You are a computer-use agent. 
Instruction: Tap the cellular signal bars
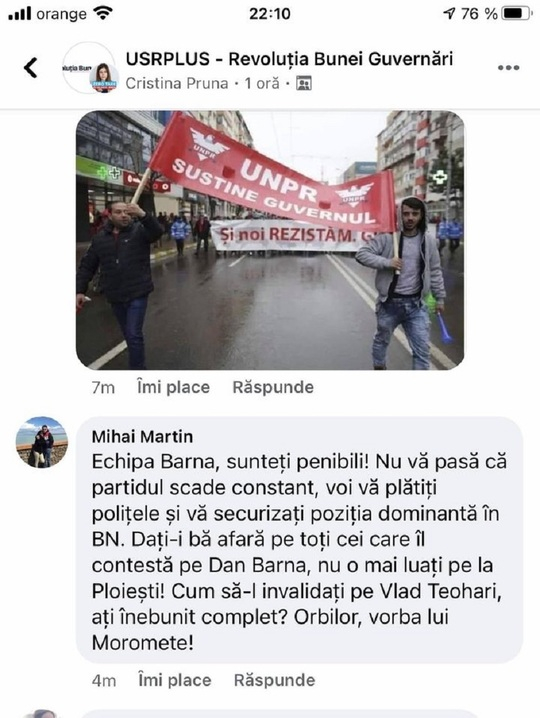coord(20,14)
